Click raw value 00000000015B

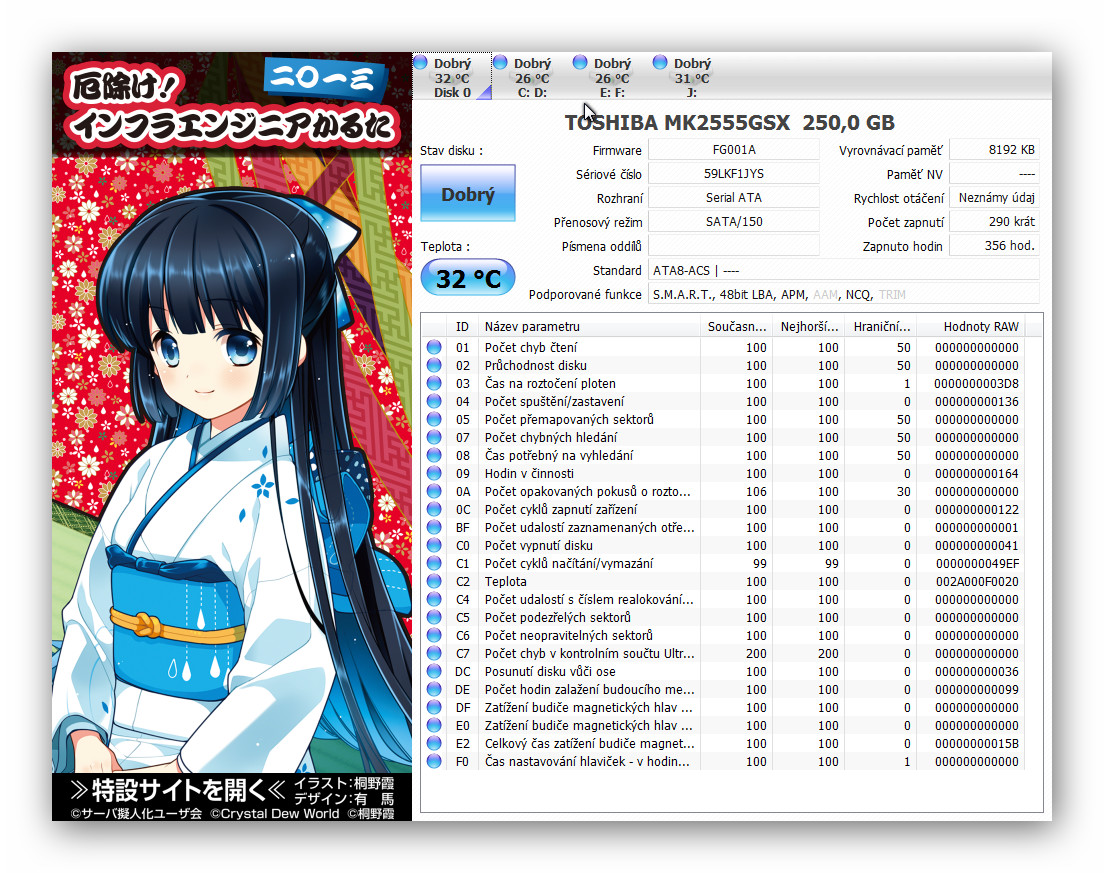[x=977, y=743]
